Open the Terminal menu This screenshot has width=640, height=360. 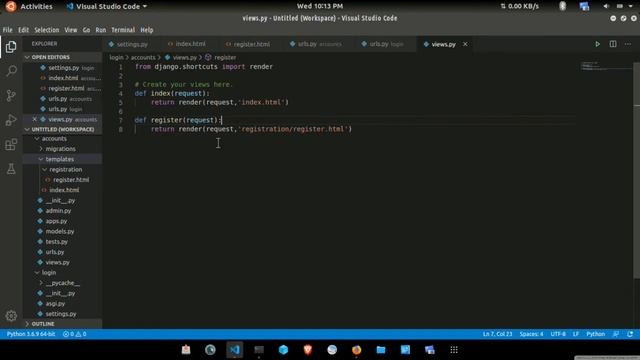pos(123,30)
